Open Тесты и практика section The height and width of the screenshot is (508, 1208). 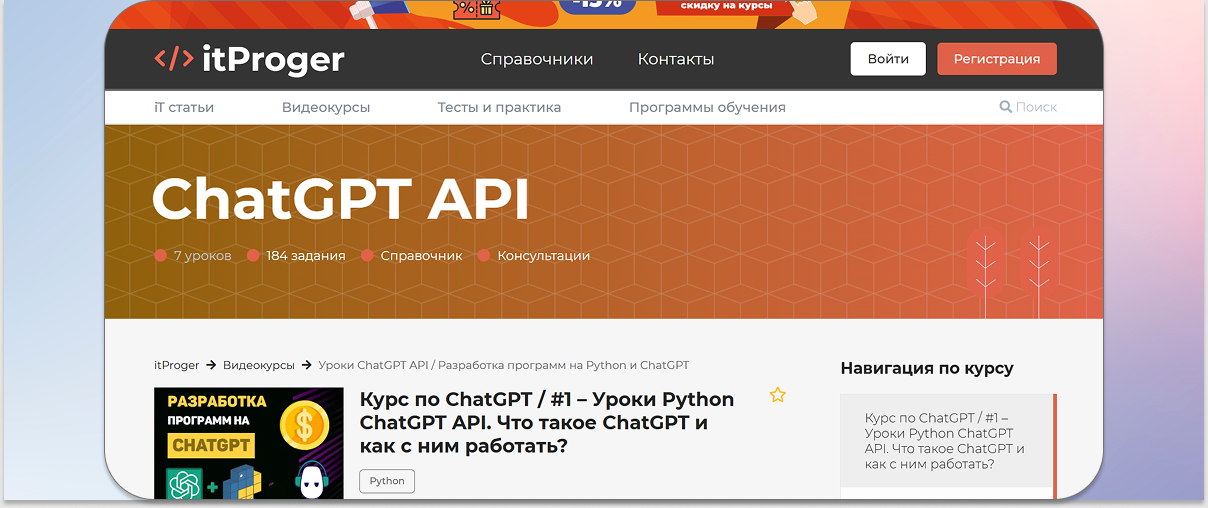click(x=499, y=107)
